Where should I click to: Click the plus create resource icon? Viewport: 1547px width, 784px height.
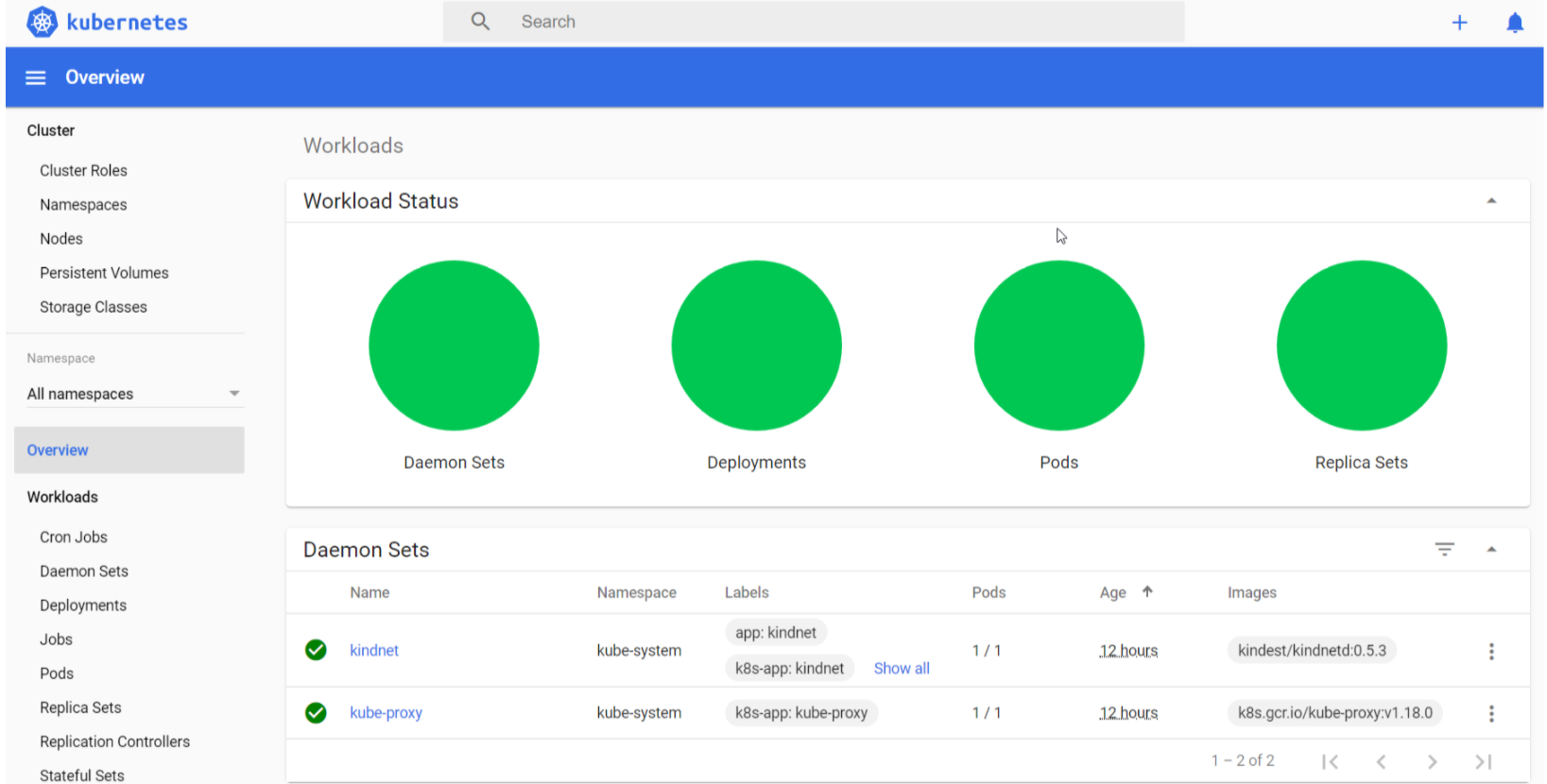(1459, 23)
